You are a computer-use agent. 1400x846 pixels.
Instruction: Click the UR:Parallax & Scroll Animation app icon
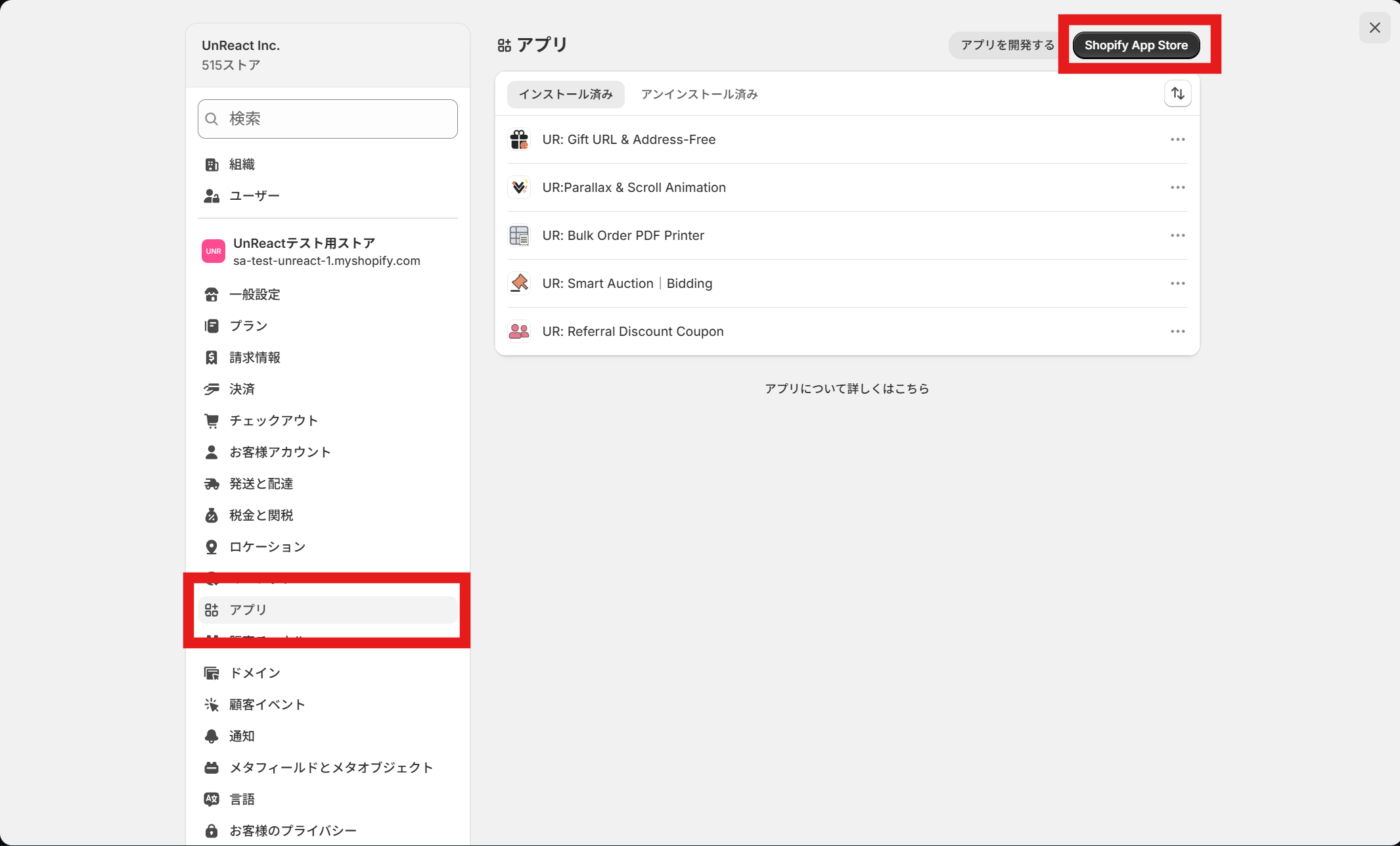pos(519,187)
